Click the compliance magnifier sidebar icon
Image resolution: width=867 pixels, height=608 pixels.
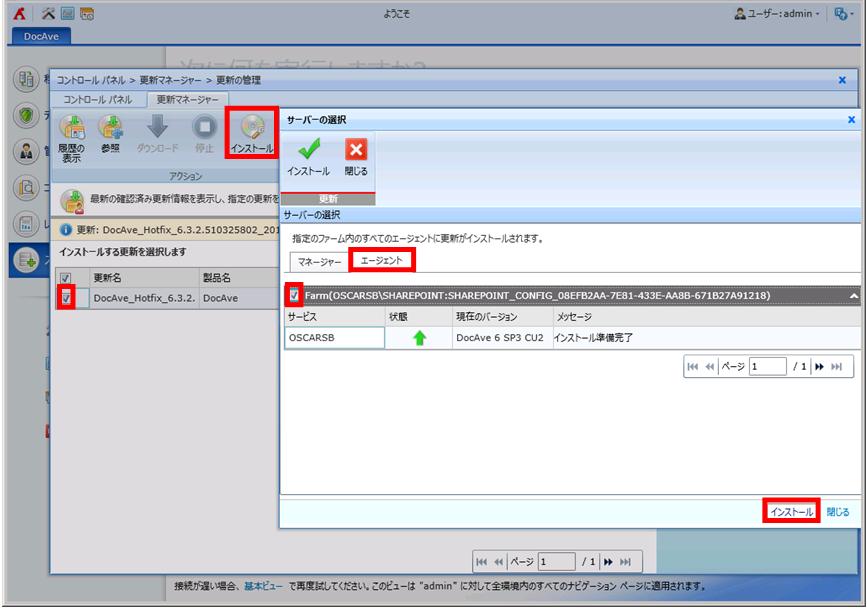(x=26, y=188)
